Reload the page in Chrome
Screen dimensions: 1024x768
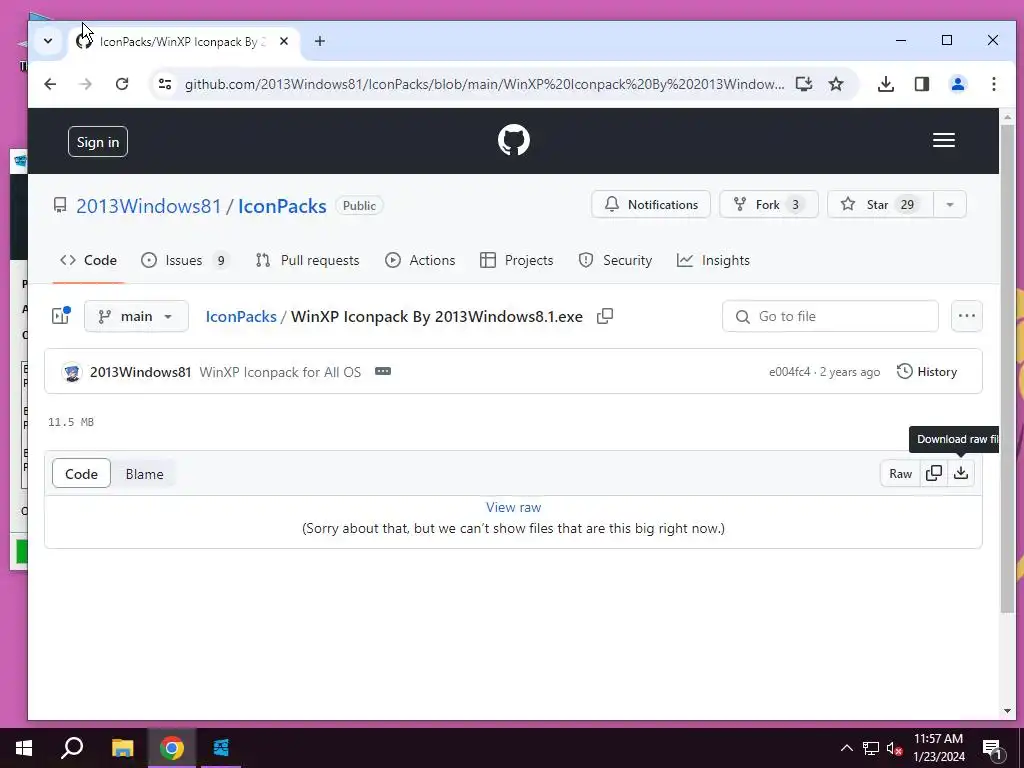coord(121,84)
